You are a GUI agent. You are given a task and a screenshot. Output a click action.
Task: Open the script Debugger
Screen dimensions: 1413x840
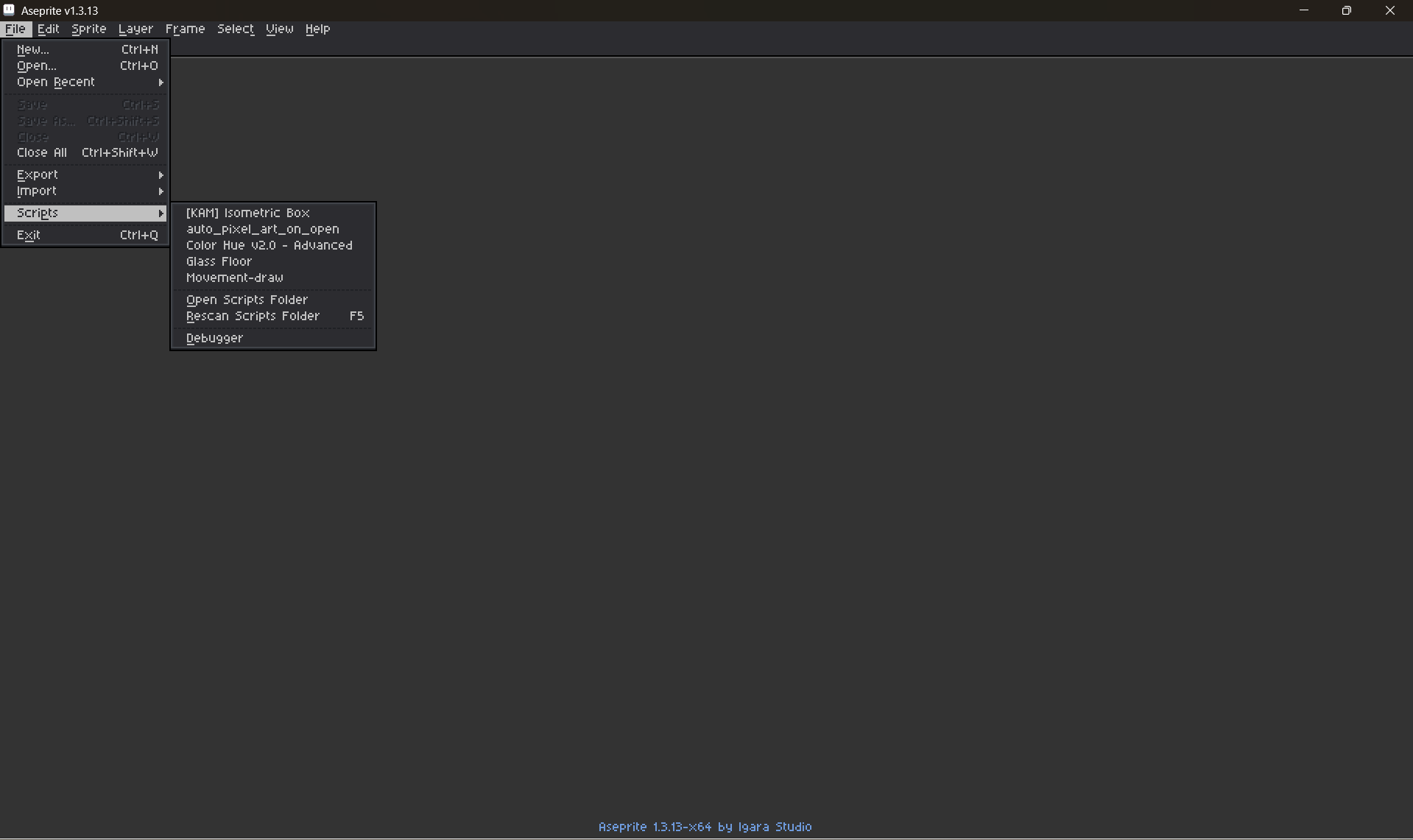pyautogui.click(x=273, y=338)
